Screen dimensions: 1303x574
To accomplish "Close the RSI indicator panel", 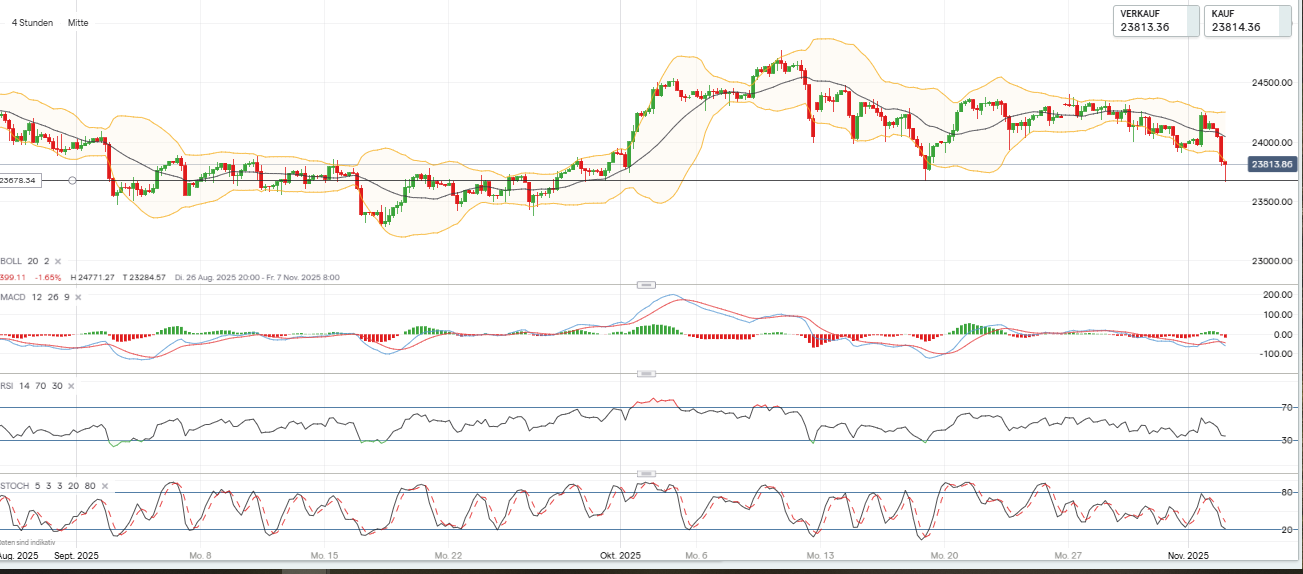I will [72, 386].
